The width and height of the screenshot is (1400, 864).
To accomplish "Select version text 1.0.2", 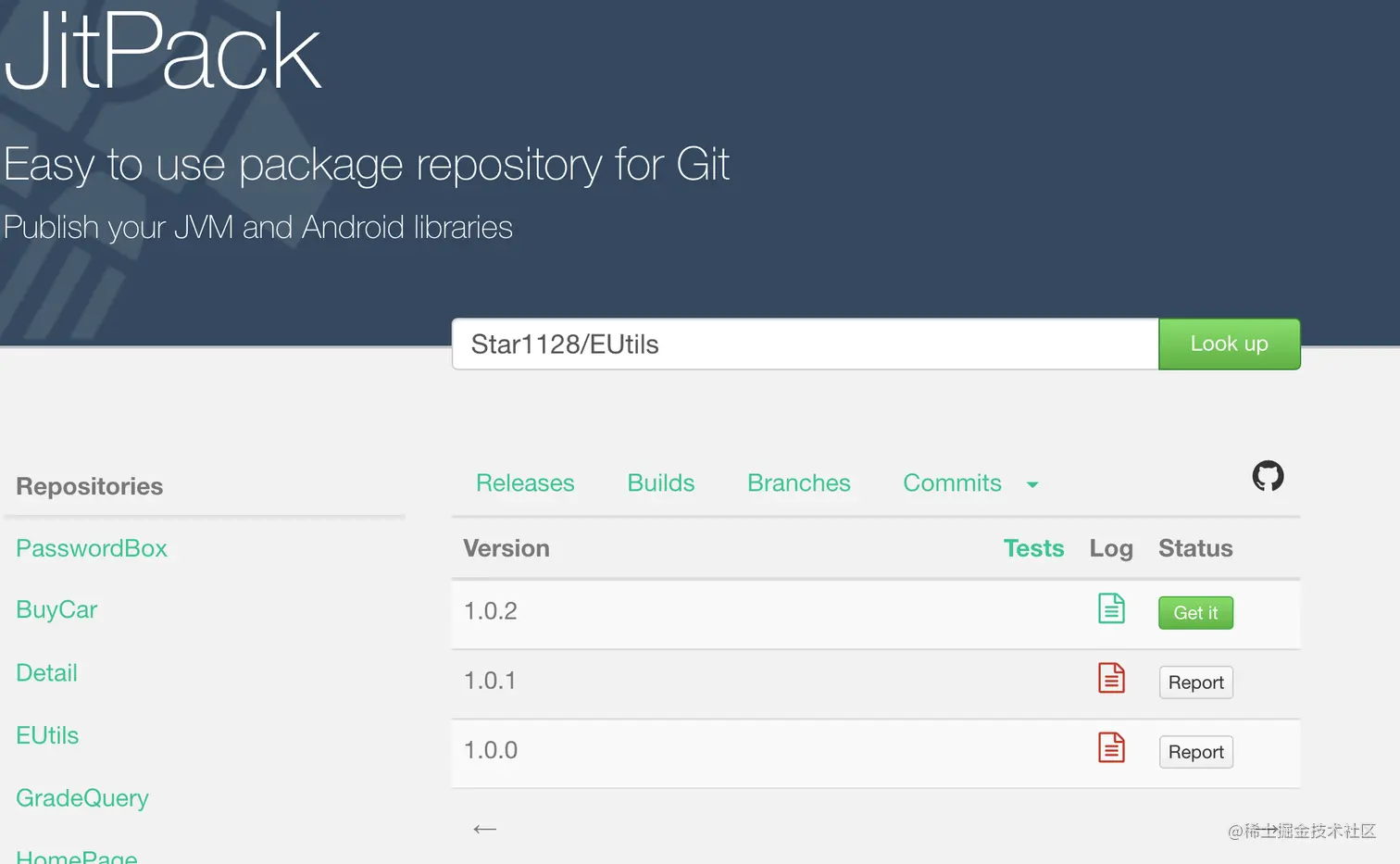I will [491, 611].
